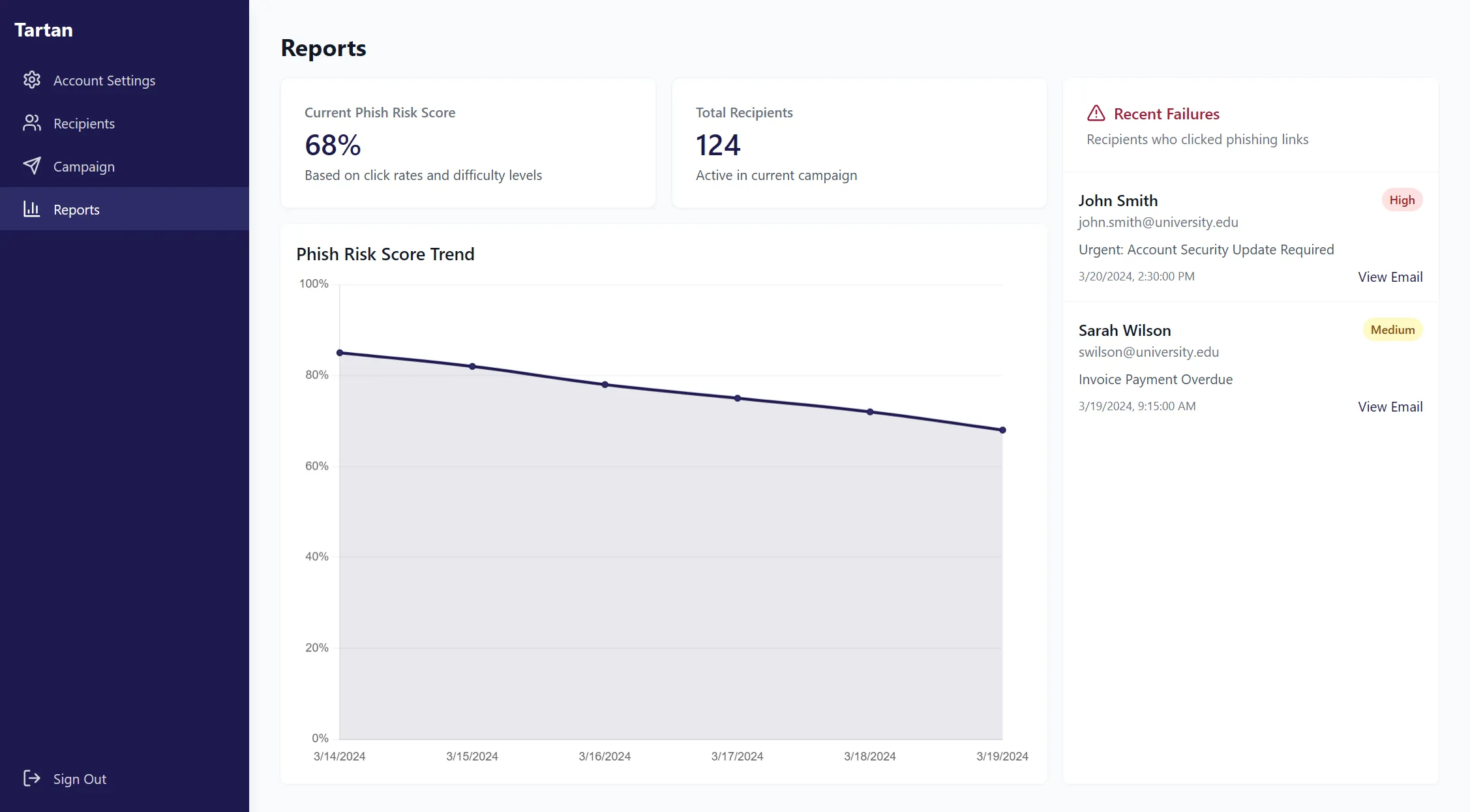Navigate to the Campaign section
Screen dimensions: 1470x812
pyautogui.click(x=85, y=166)
